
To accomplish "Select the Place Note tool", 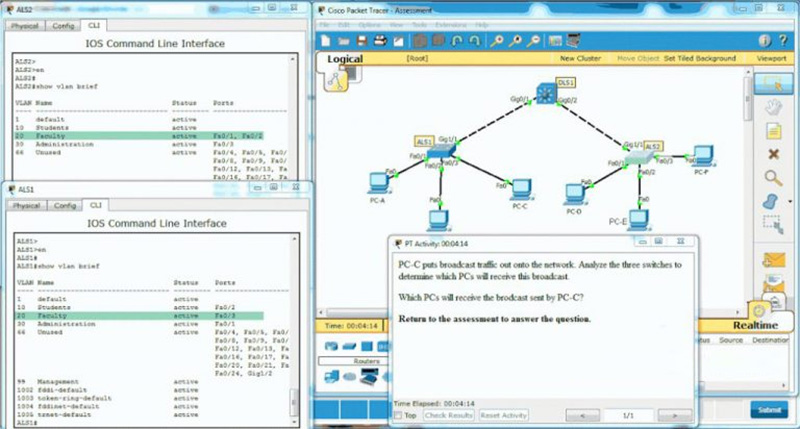I will click(x=773, y=131).
